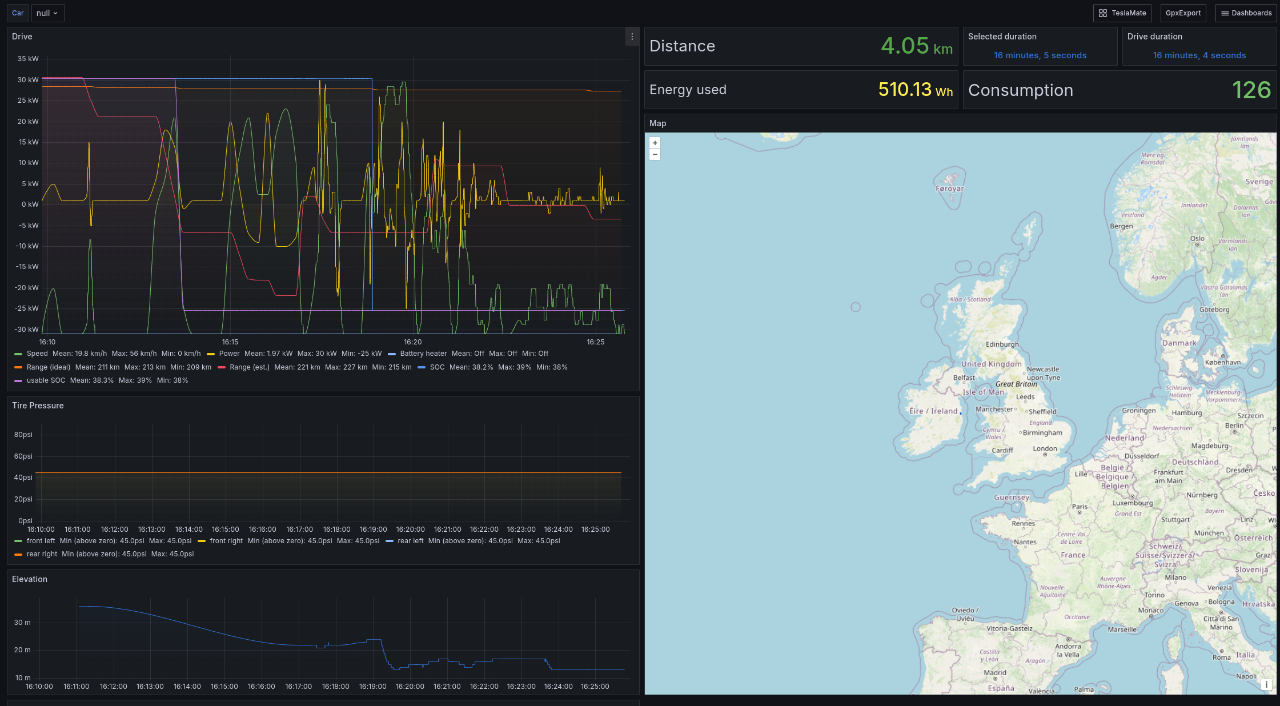Screen dimensions: 1280x706
Task: Toggle Battery heater series in legend
Action: pos(422,353)
